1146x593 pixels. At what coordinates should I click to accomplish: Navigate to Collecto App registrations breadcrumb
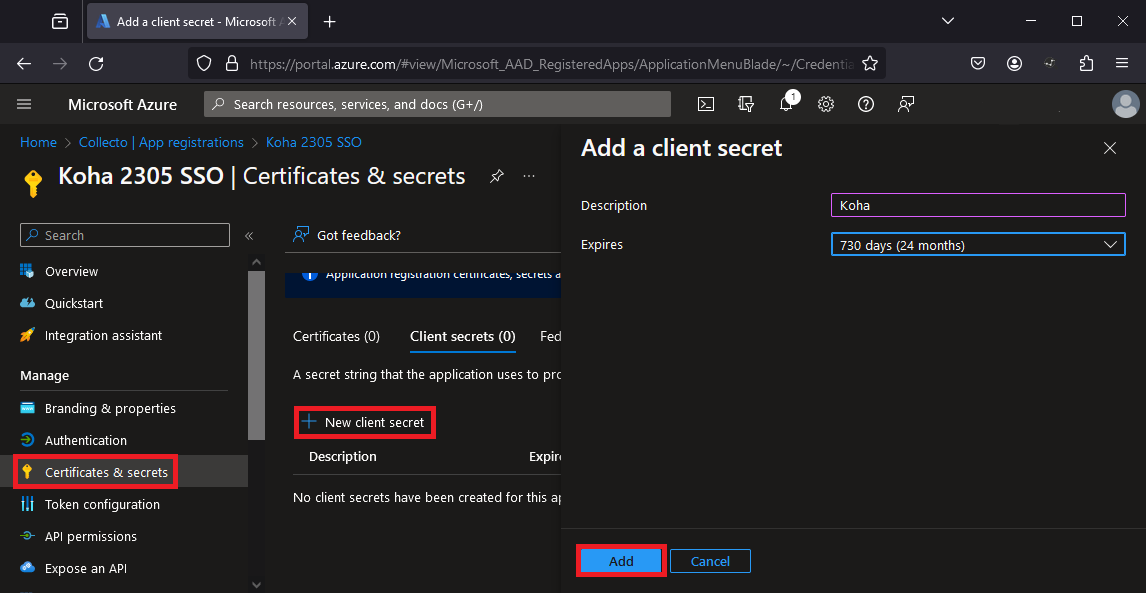(162, 143)
